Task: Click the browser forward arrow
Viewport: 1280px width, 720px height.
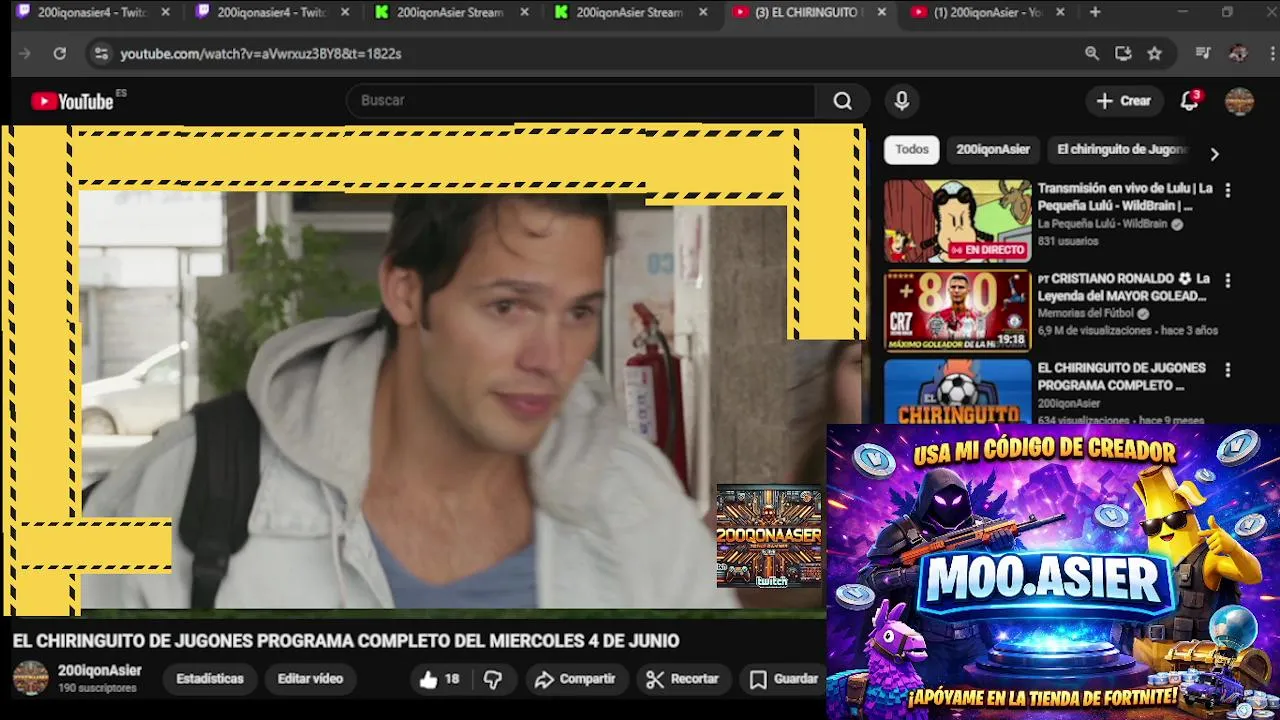Action: pyautogui.click(x=25, y=54)
